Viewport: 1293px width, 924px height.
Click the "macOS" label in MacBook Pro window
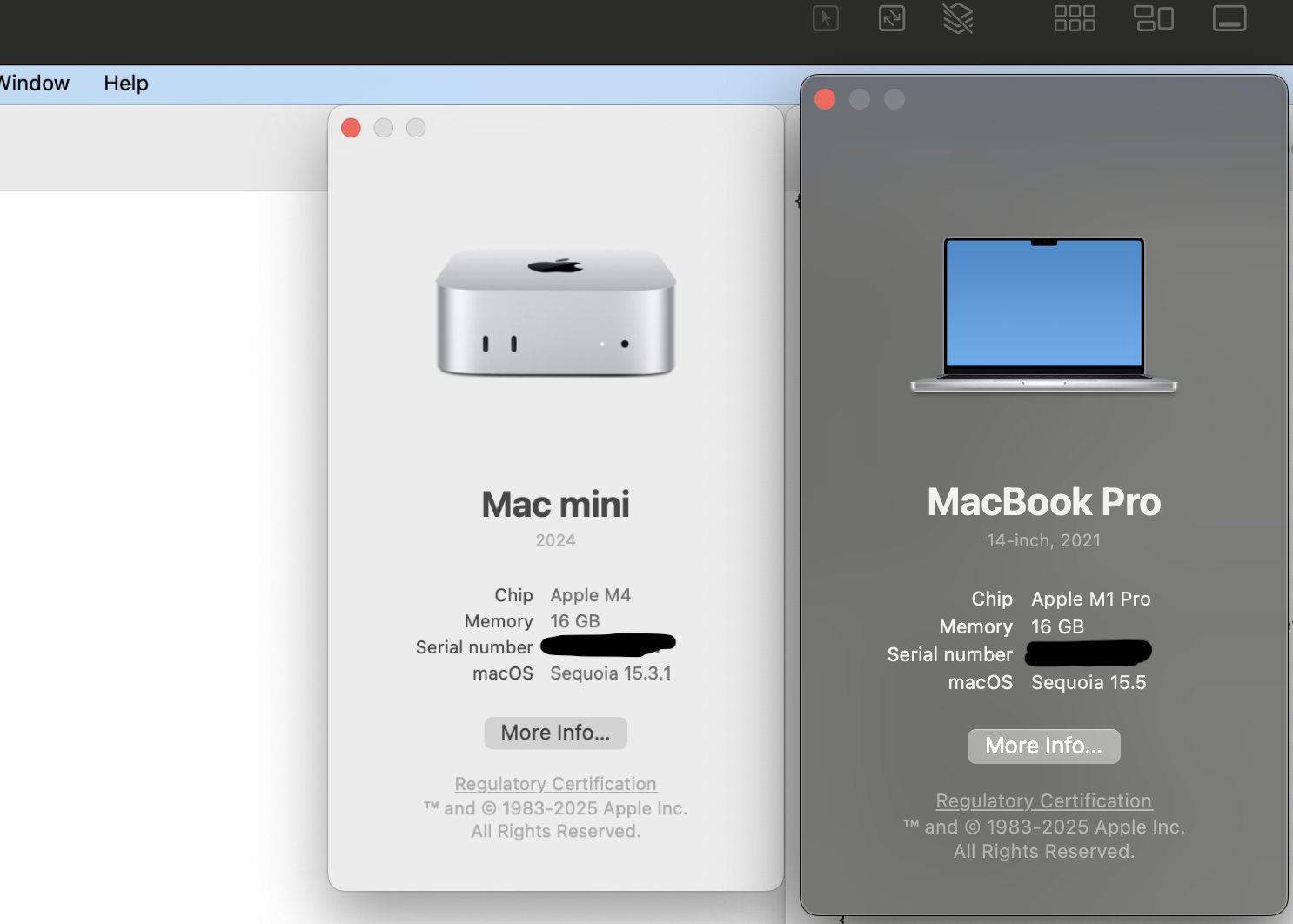(981, 682)
